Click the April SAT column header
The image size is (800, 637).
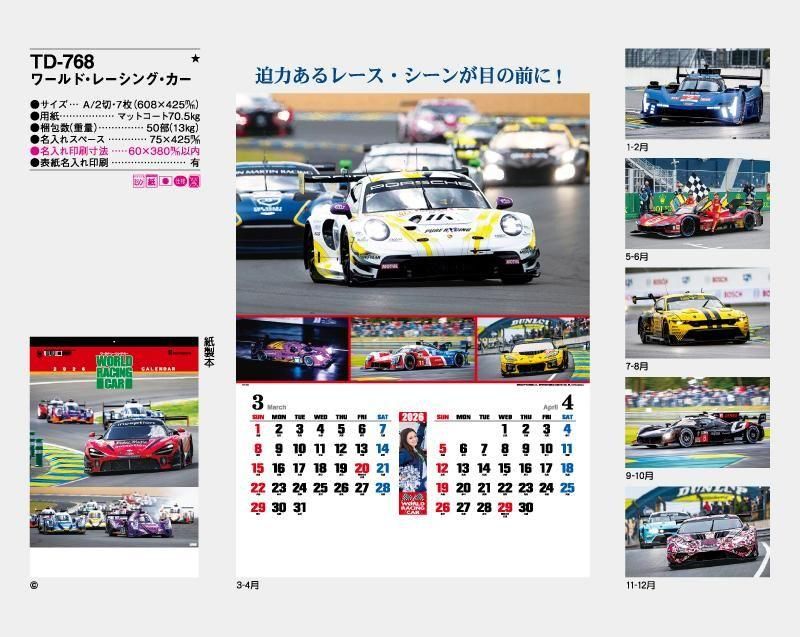click(567, 417)
